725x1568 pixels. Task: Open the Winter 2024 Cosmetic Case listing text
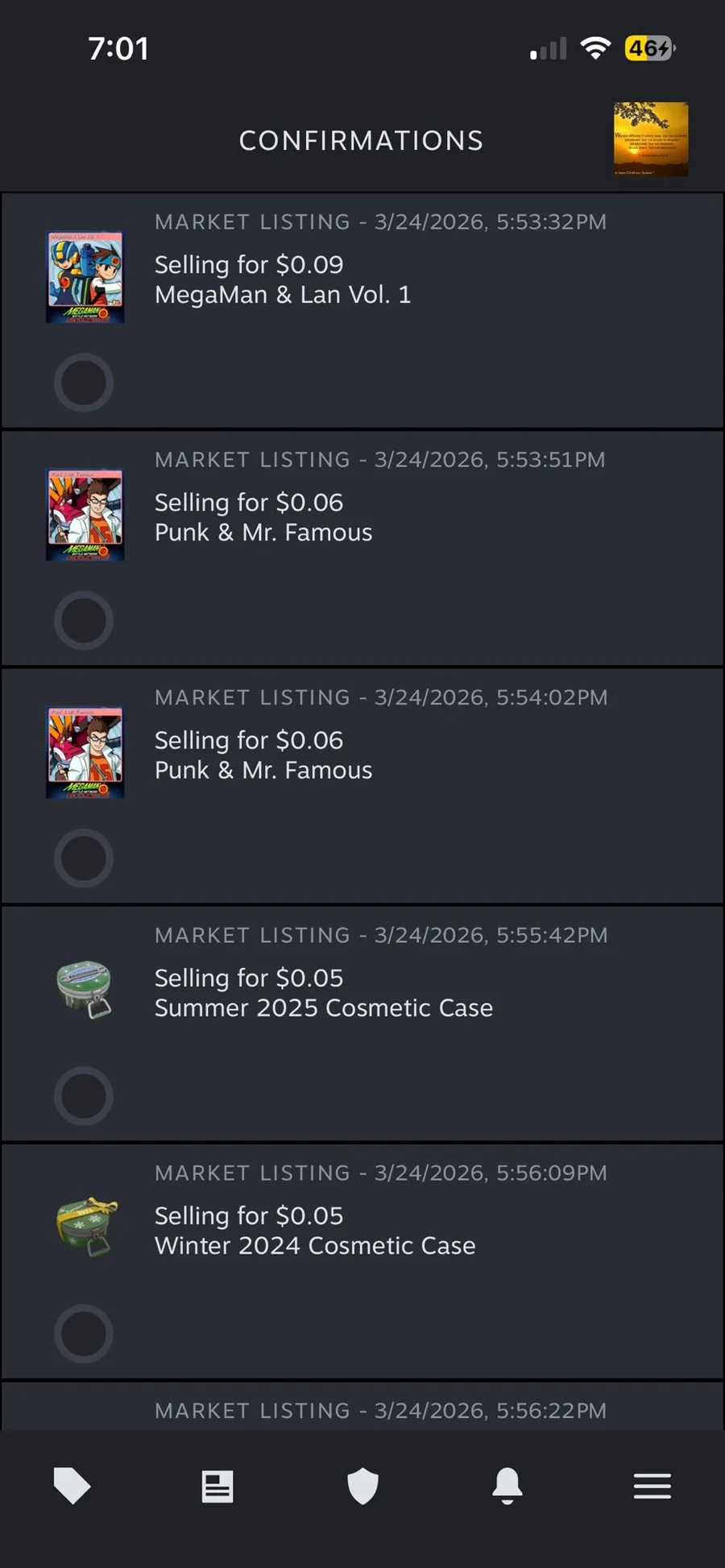pos(315,1246)
